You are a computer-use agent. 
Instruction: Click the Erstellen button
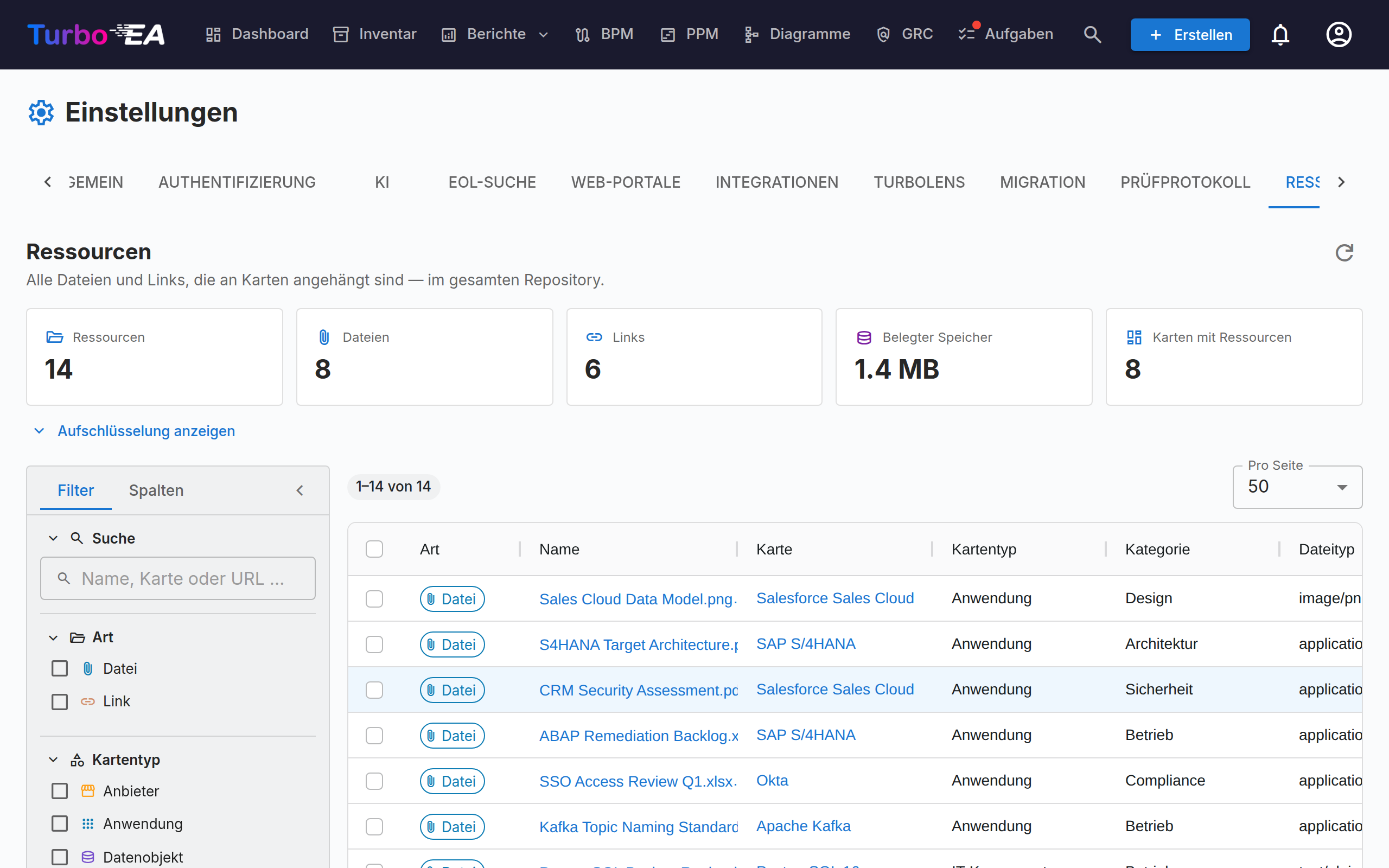coord(1190,34)
